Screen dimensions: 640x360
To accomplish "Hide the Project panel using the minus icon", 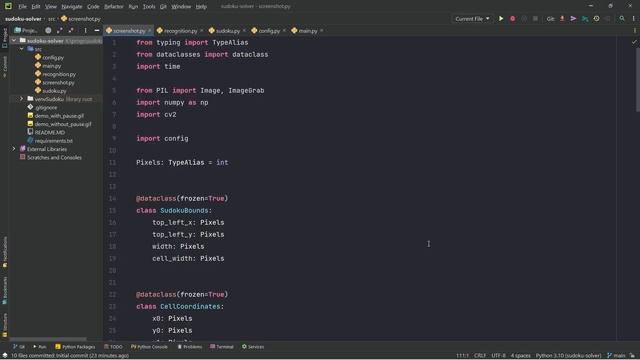I will [97, 31].
